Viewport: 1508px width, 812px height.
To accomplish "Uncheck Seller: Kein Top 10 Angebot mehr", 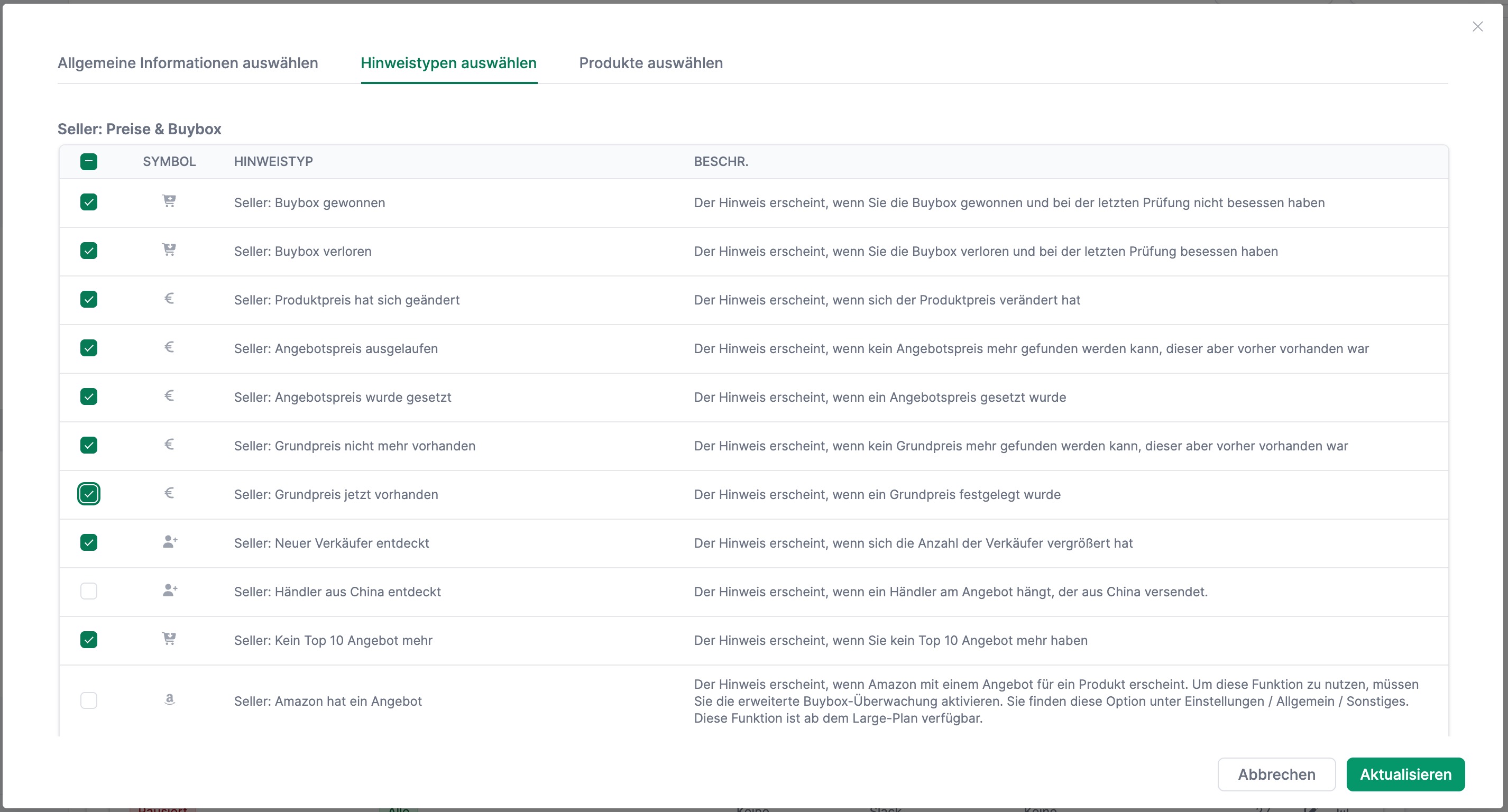I will (x=89, y=639).
